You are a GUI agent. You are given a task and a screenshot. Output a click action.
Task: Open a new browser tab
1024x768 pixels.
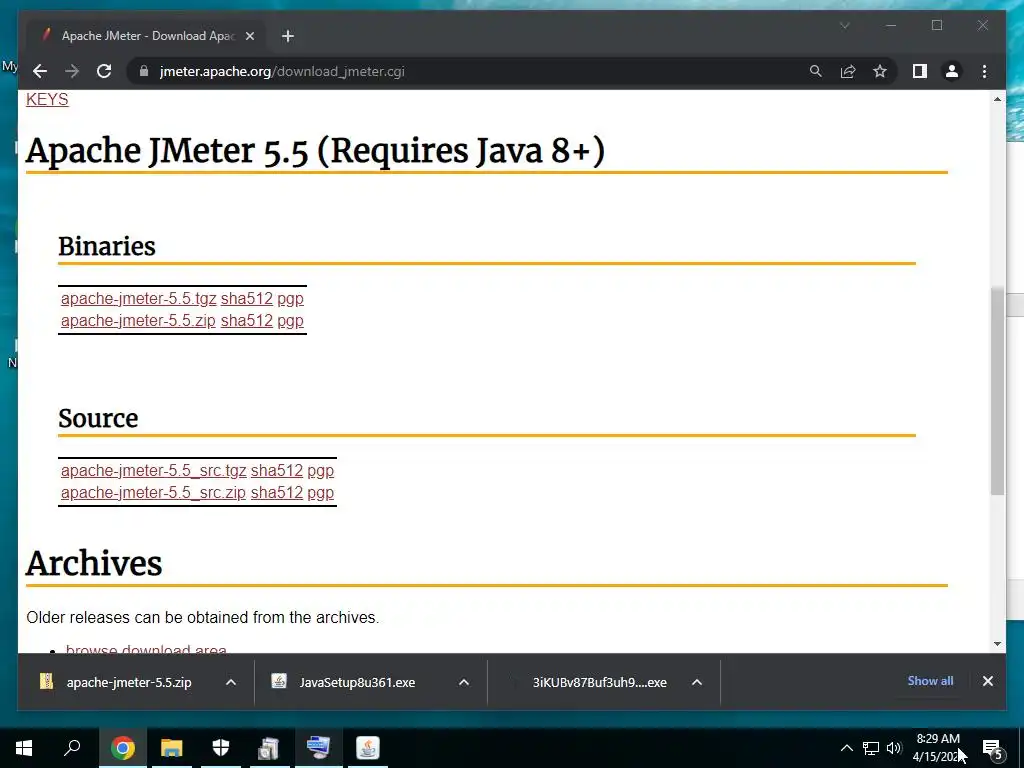point(288,36)
